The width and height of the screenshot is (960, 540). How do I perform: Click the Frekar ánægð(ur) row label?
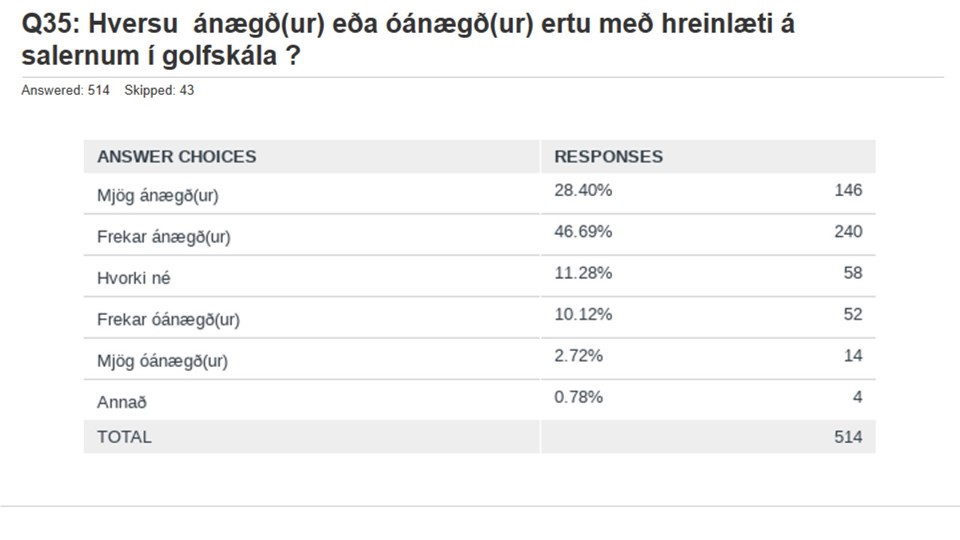pos(163,237)
